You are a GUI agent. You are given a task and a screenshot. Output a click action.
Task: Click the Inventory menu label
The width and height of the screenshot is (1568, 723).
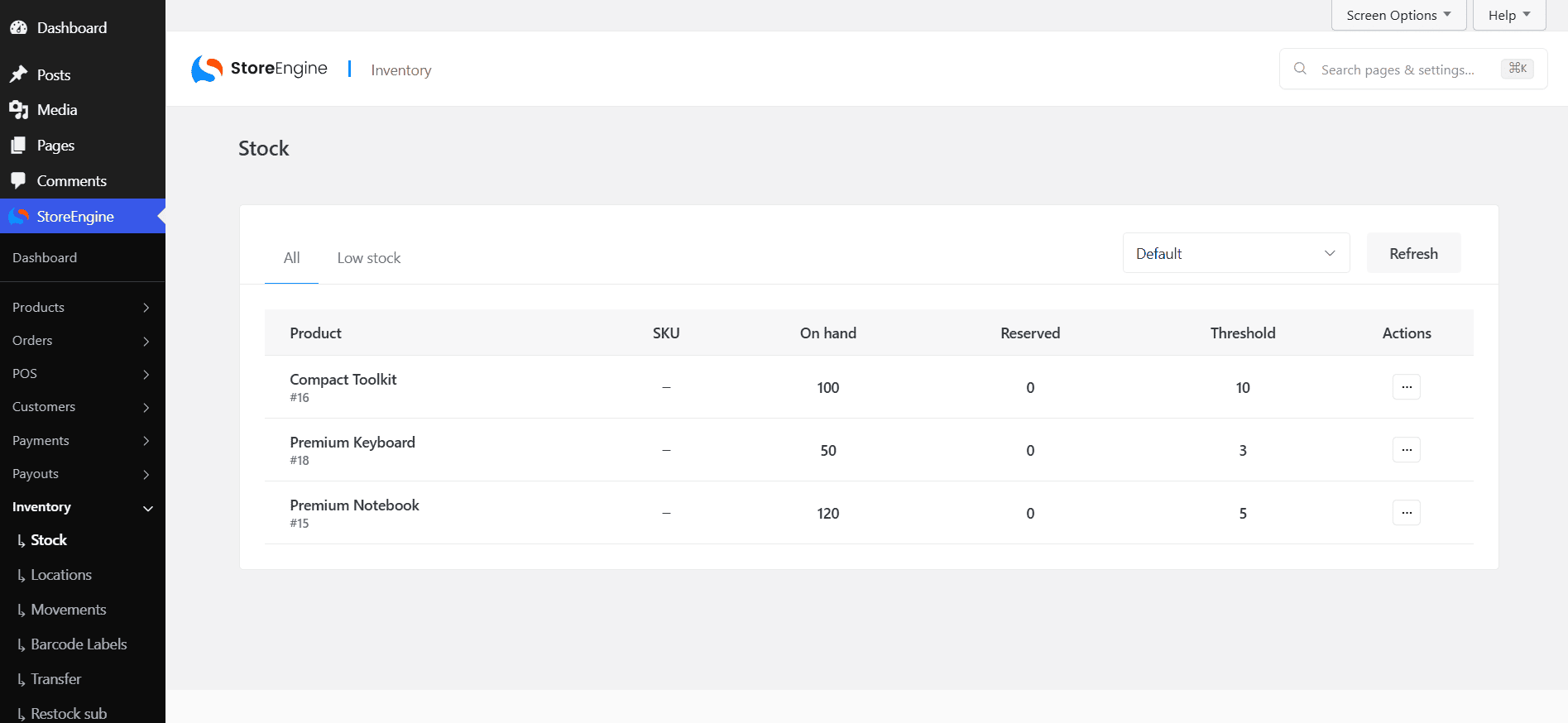coord(41,507)
